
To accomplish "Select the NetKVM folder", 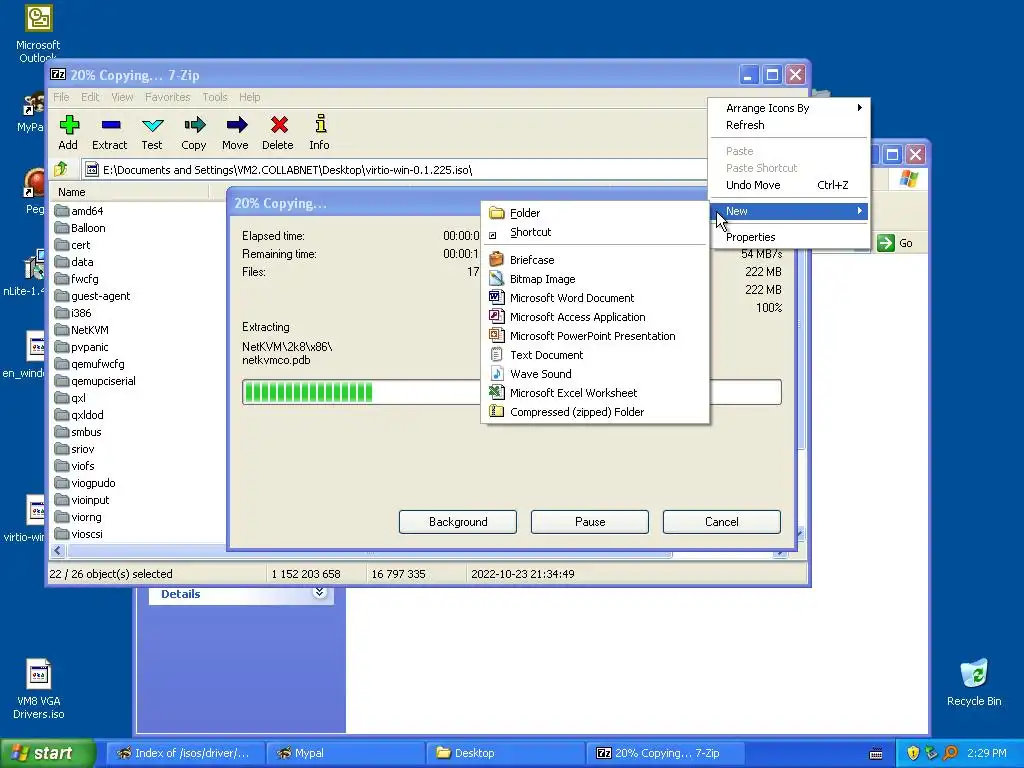I will 82,330.
